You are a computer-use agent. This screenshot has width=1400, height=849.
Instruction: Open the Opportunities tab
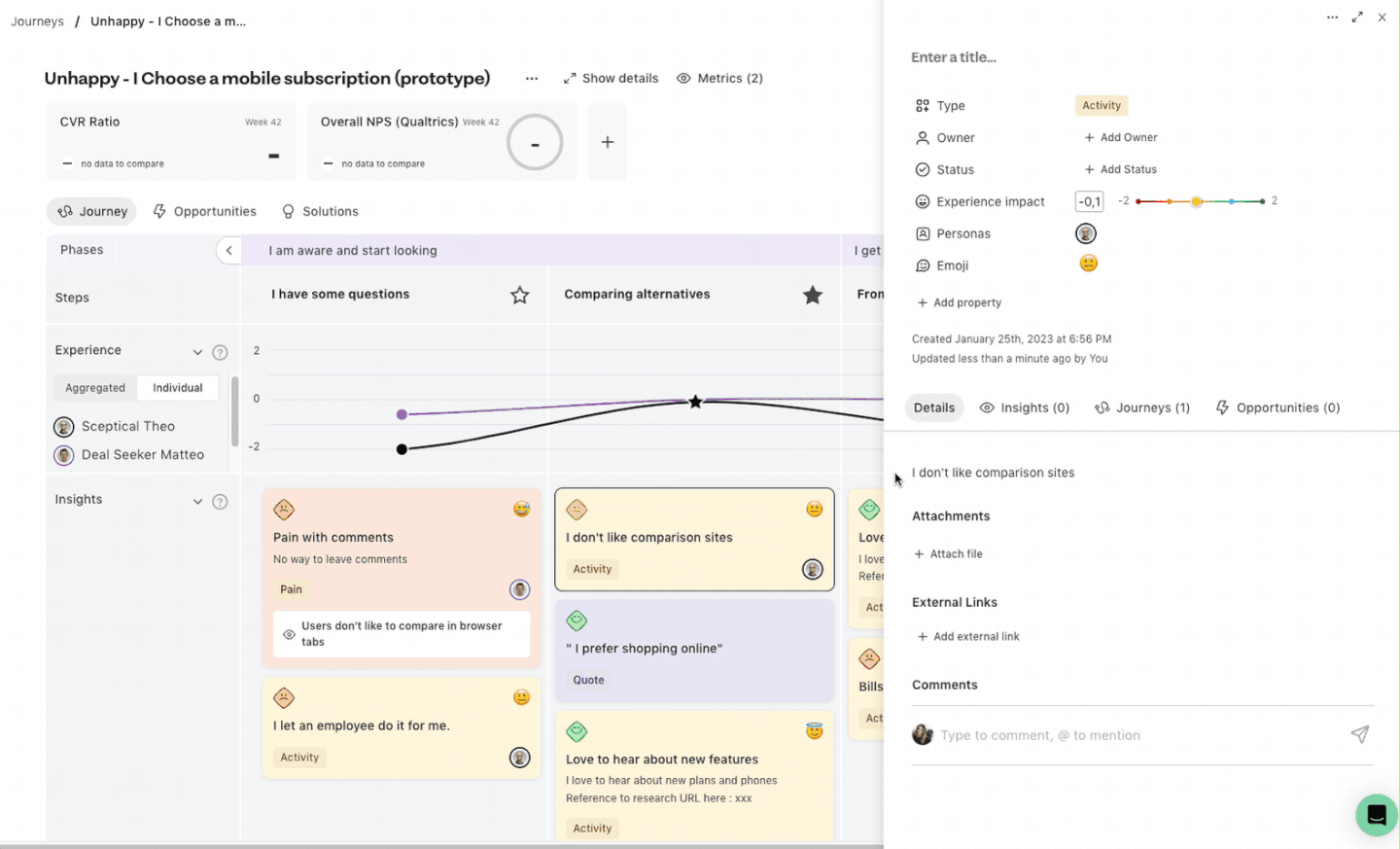[204, 211]
